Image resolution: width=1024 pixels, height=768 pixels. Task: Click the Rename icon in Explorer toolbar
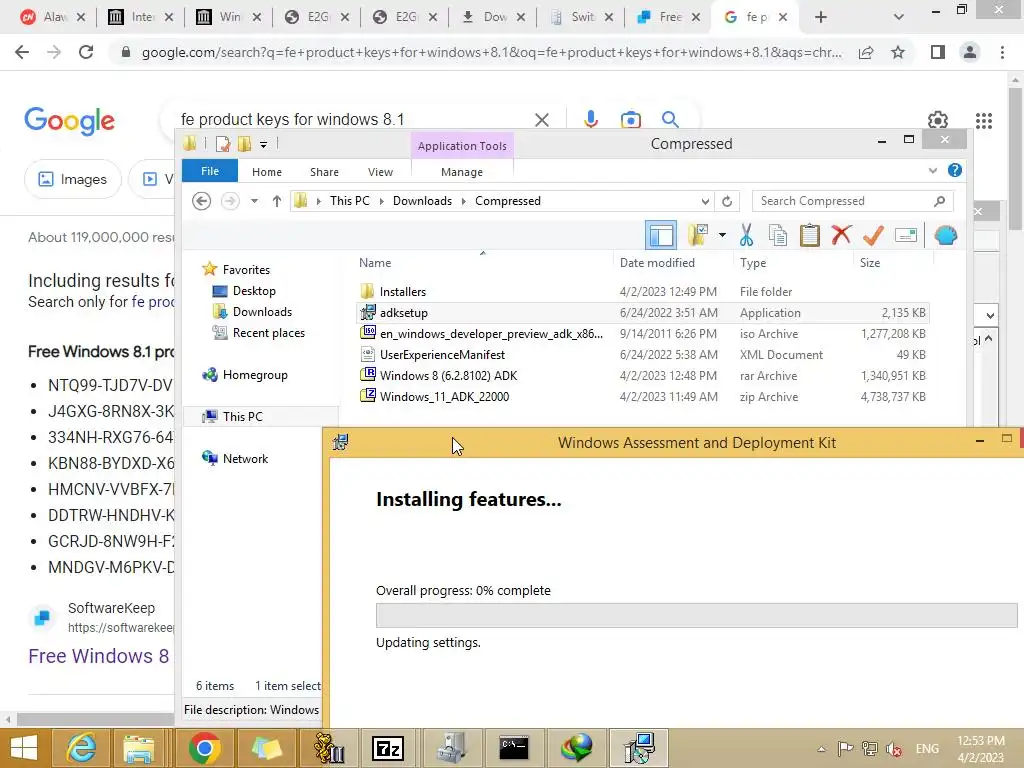point(906,235)
